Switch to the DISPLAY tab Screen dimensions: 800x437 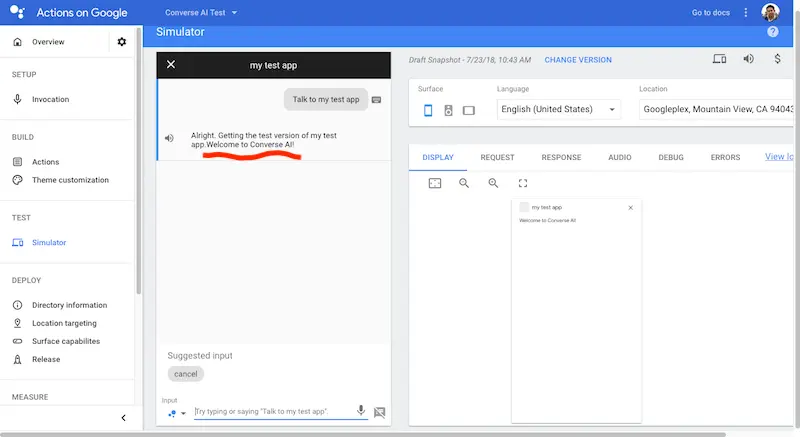[x=438, y=158]
